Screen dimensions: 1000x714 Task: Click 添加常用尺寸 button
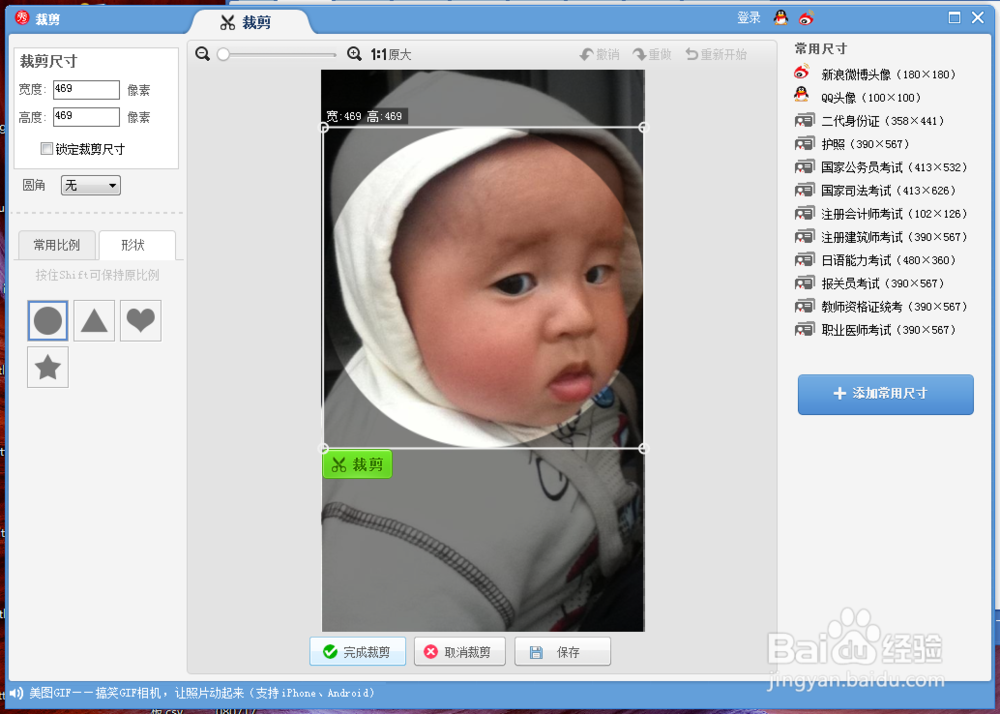pos(885,394)
